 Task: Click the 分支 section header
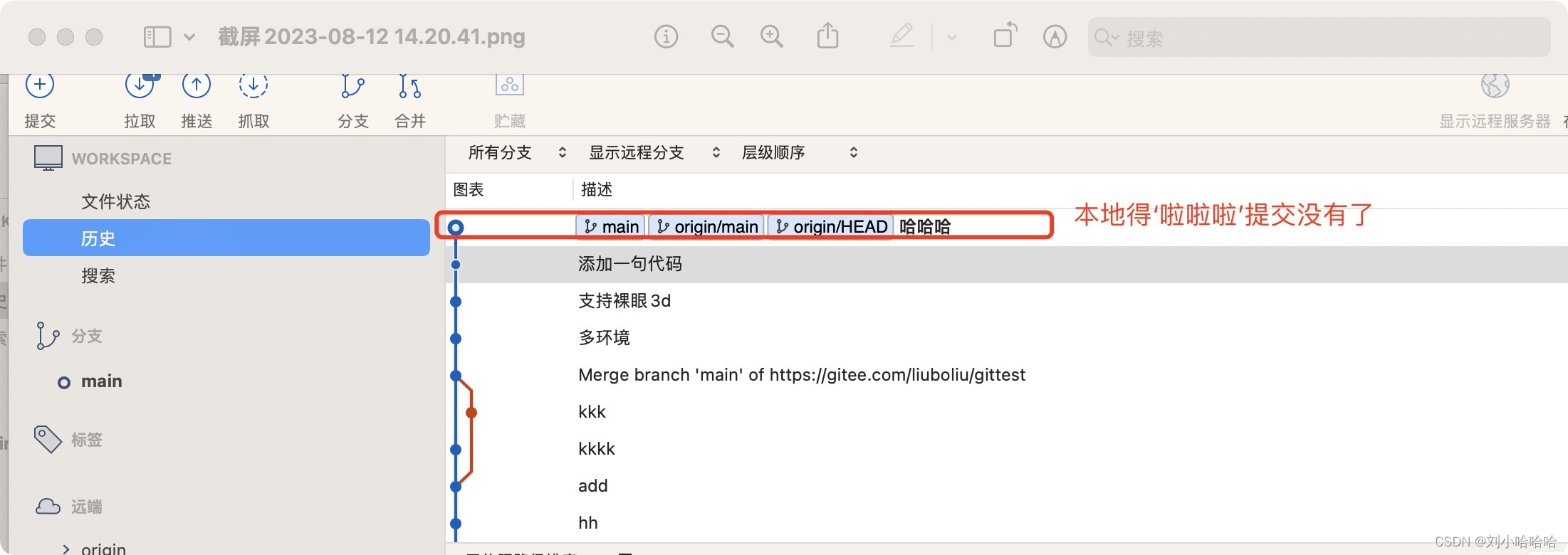click(87, 336)
